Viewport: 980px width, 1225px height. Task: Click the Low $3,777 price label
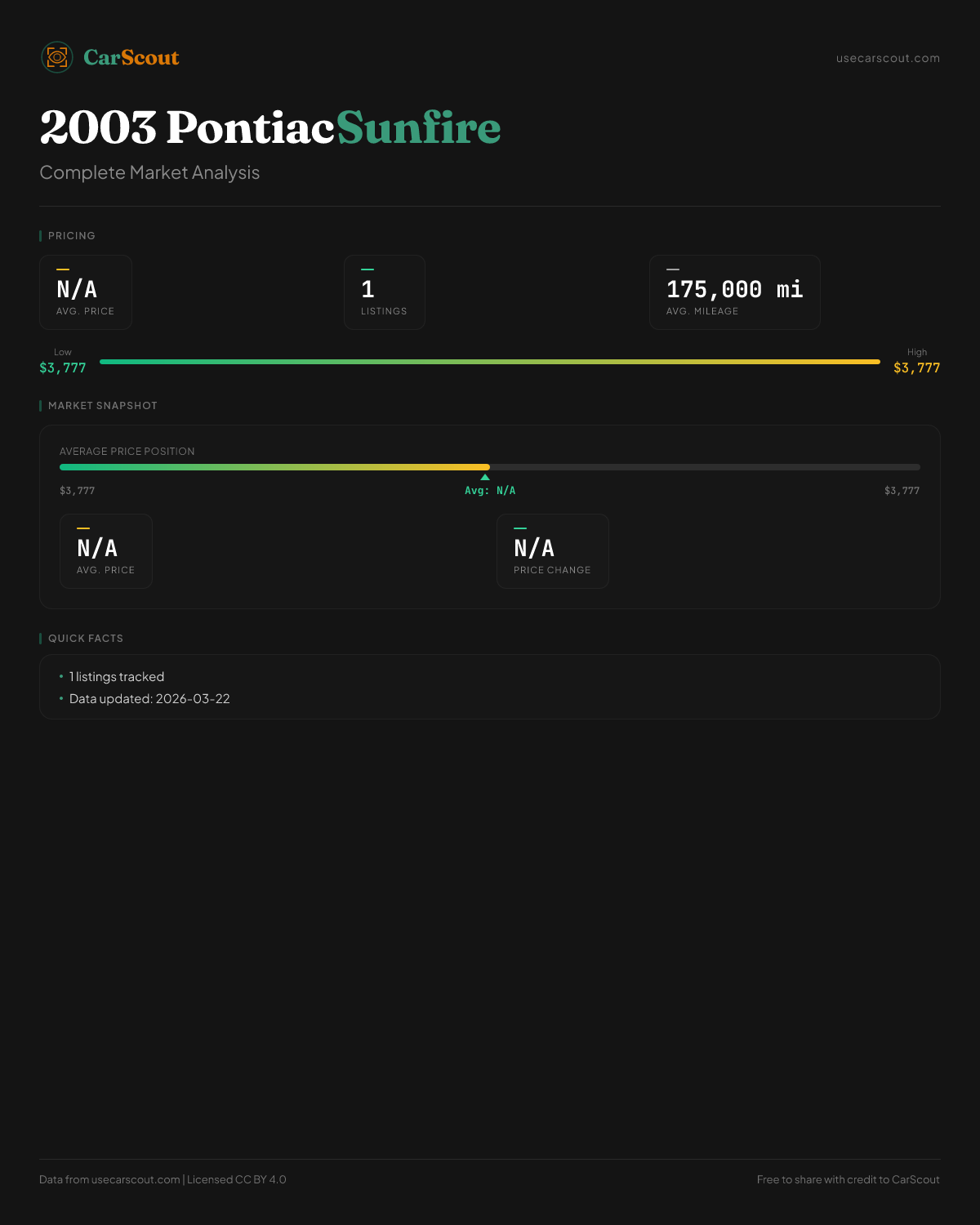coord(63,367)
